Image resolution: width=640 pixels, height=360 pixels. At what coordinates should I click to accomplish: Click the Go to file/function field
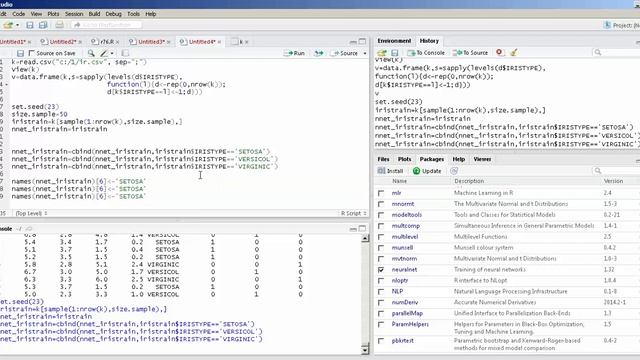pos(107,25)
